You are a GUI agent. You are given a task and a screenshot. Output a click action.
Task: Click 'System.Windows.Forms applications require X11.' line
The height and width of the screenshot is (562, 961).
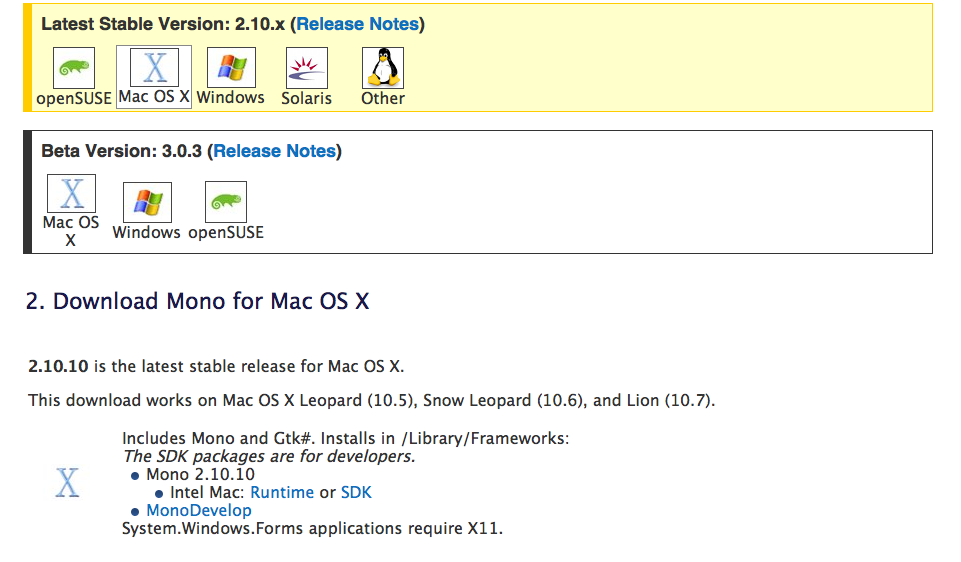[x=313, y=528]
